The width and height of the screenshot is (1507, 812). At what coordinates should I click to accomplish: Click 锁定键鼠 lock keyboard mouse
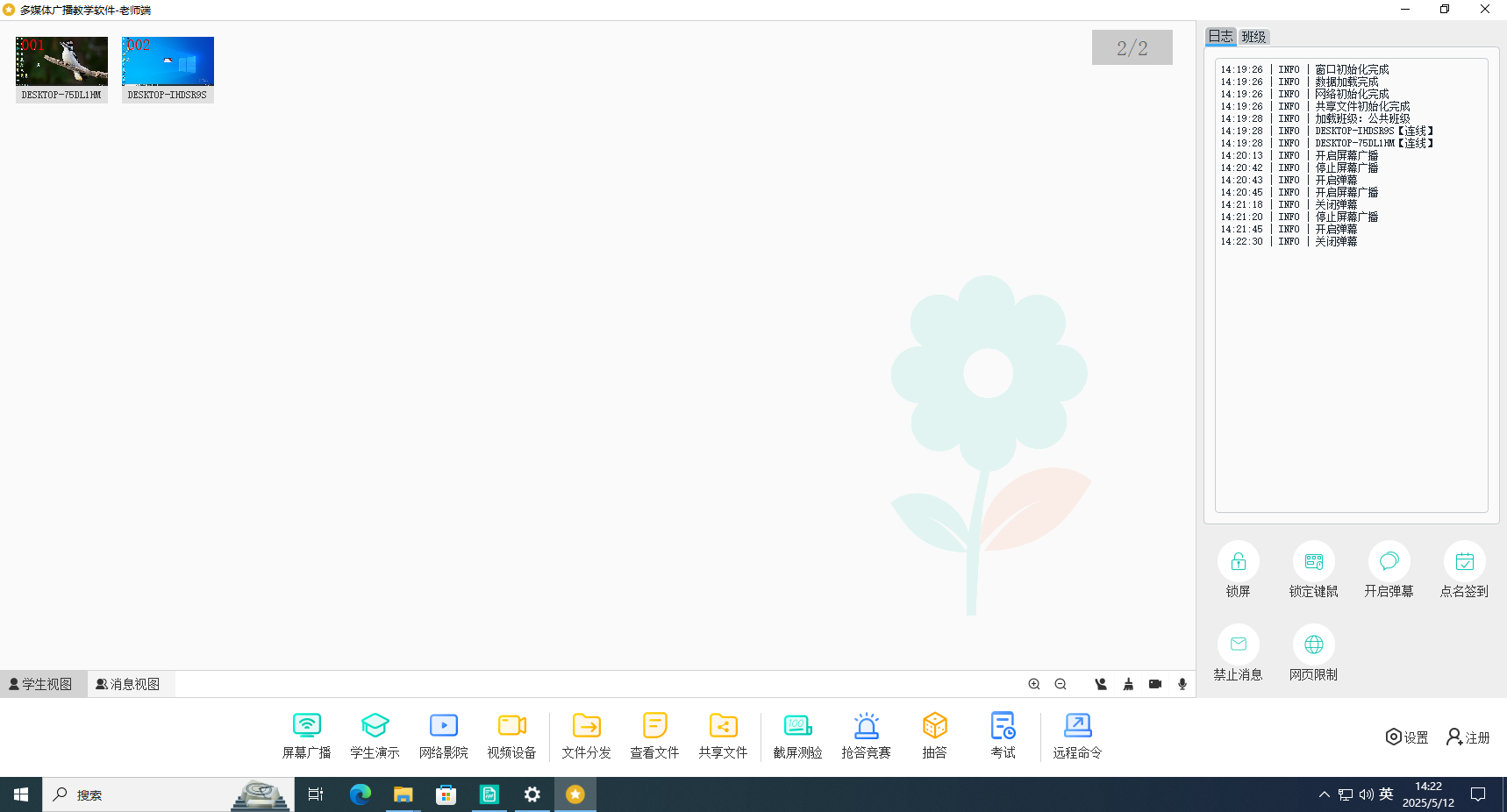1313,570
